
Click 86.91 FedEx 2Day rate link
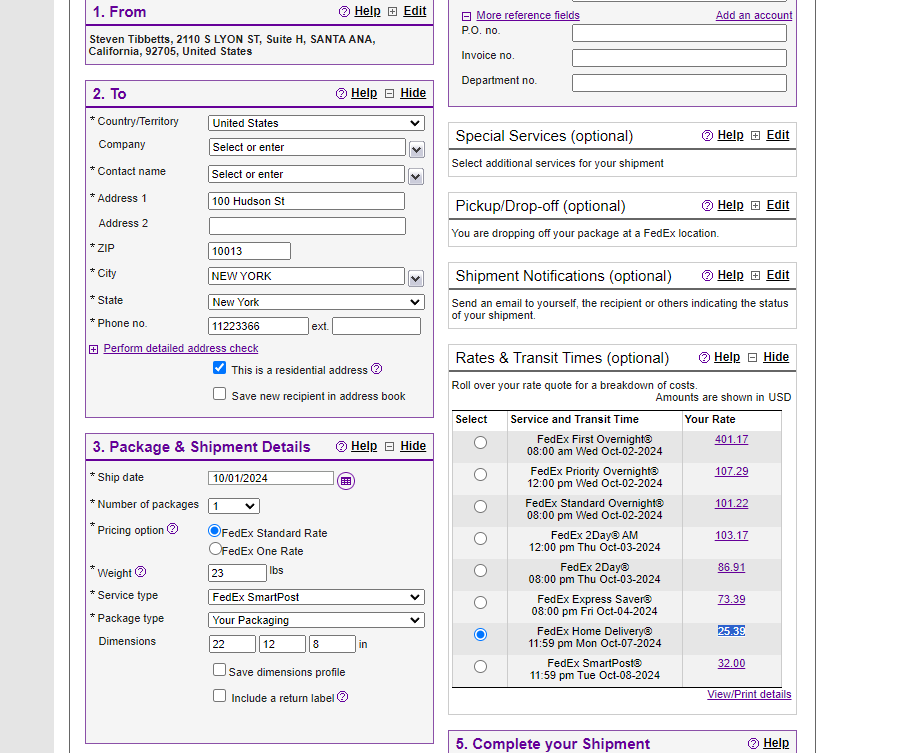click(731, 567)
